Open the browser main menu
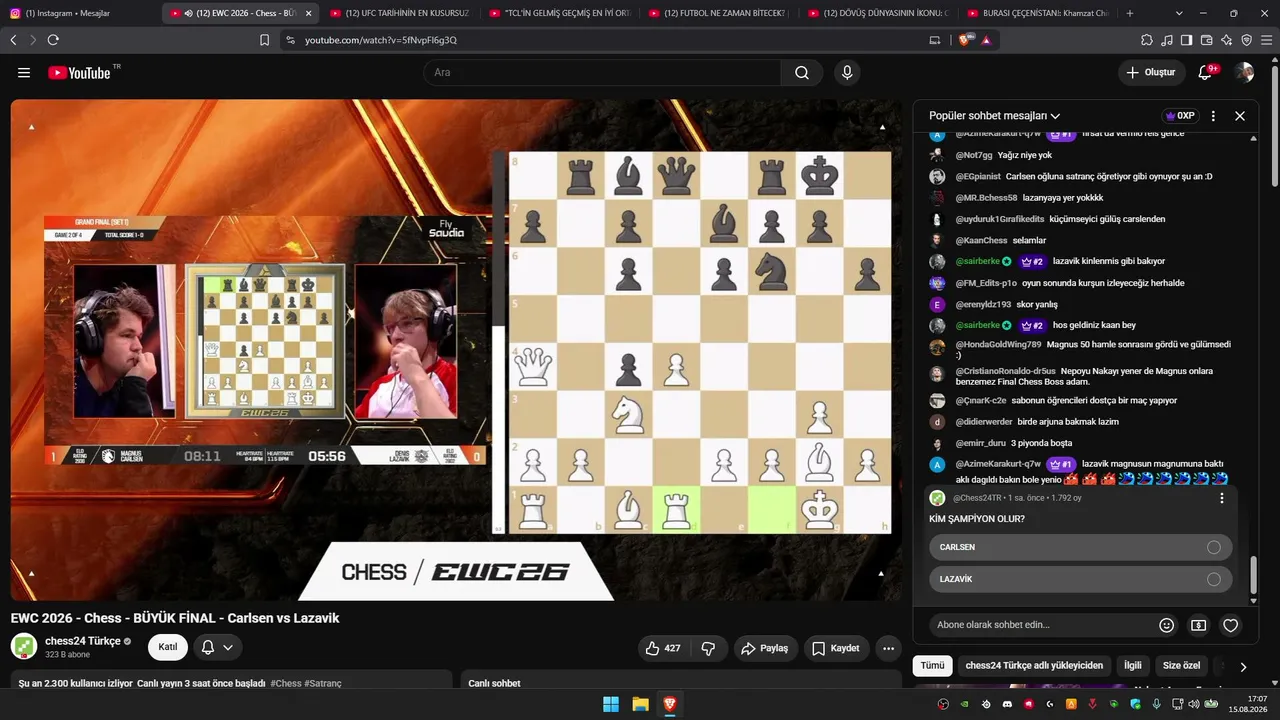 [1267, 40]
